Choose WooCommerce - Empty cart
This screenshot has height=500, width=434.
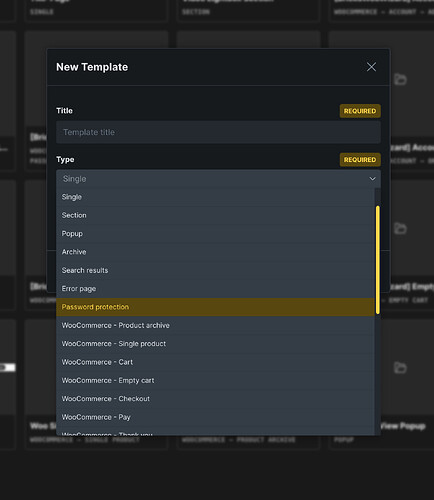pyautogui.click(x=215, y=380)
